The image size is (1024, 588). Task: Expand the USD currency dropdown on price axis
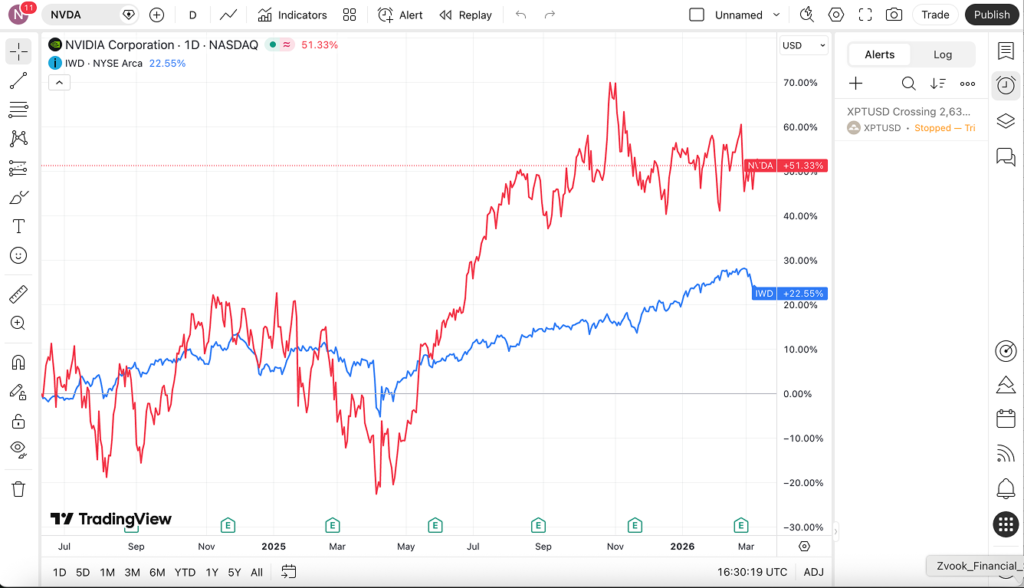[803, 45]
